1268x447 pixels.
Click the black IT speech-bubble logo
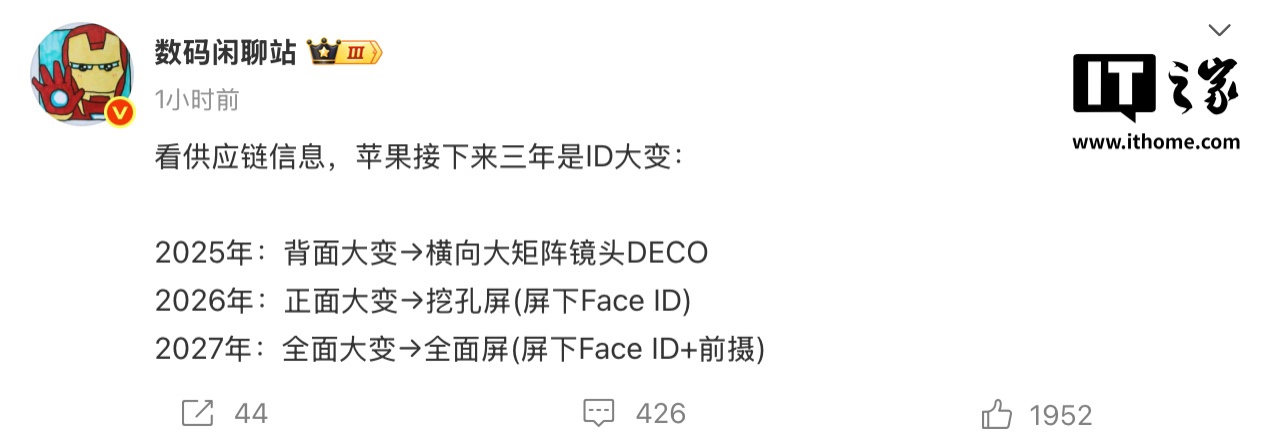pos(1114,86)
